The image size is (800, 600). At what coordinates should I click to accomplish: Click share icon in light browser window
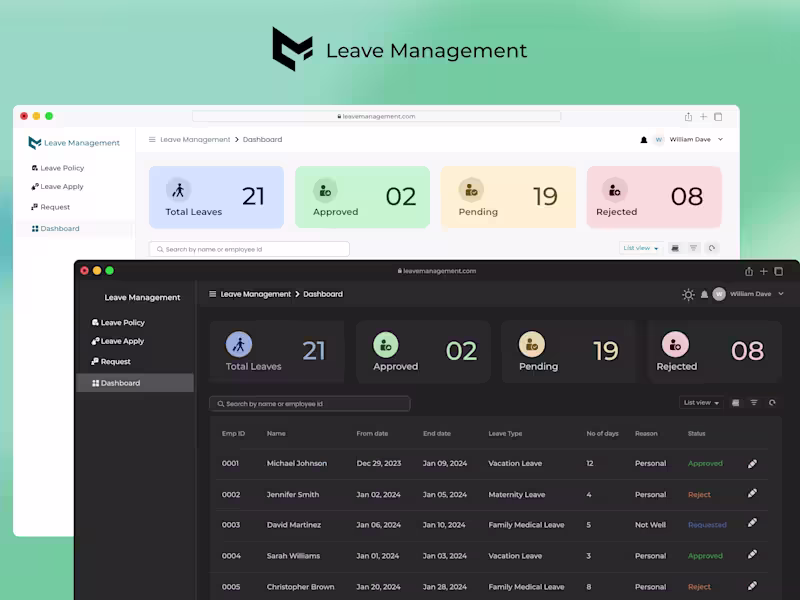pos(688,117)
